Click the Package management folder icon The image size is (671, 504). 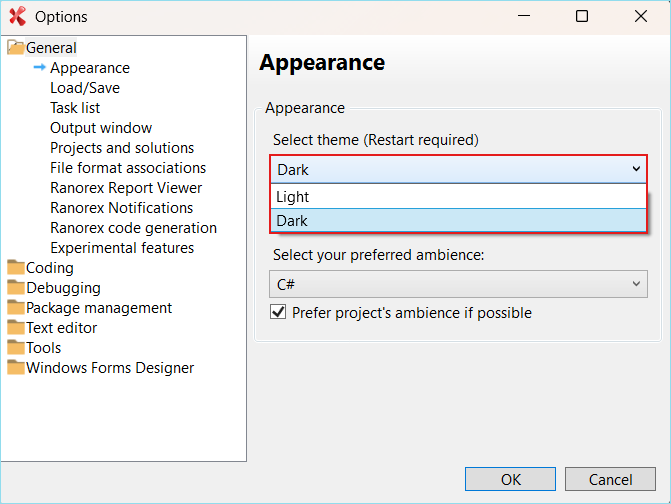[x=15, y=308]
